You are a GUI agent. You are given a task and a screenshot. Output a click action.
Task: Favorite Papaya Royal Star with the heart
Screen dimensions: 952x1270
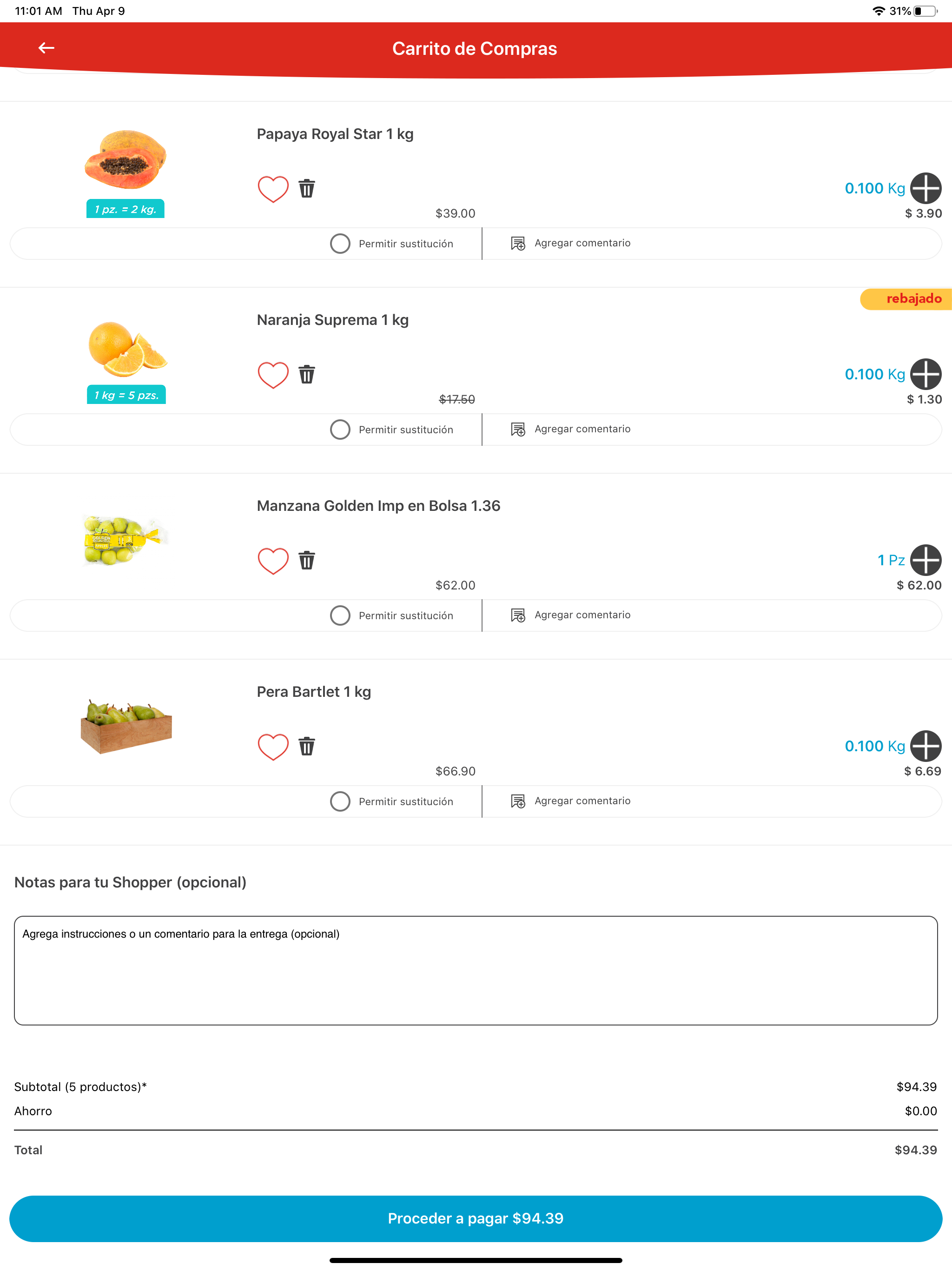[273, 189]
